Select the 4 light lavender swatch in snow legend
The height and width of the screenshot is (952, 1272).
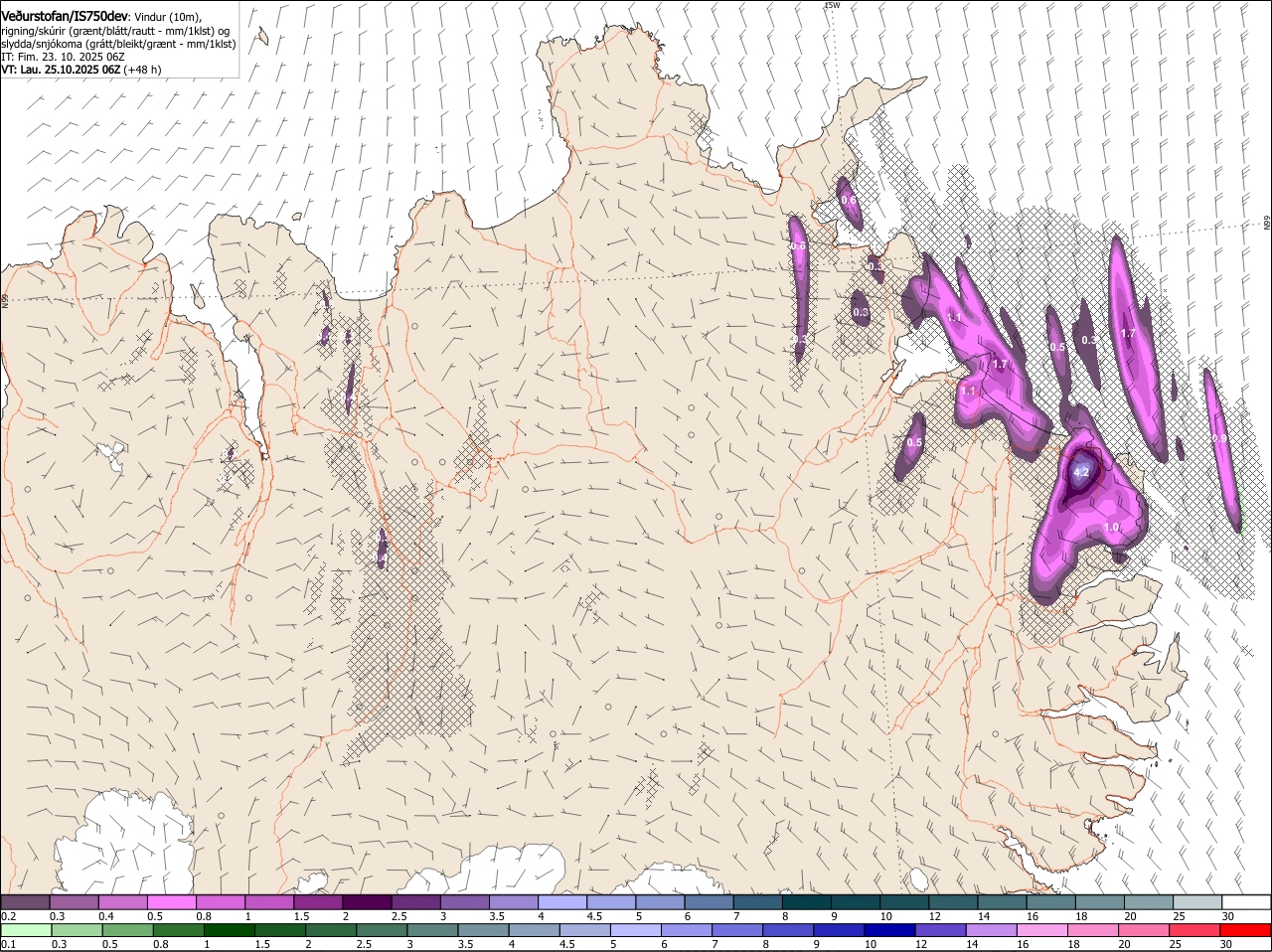pos(563,902)
